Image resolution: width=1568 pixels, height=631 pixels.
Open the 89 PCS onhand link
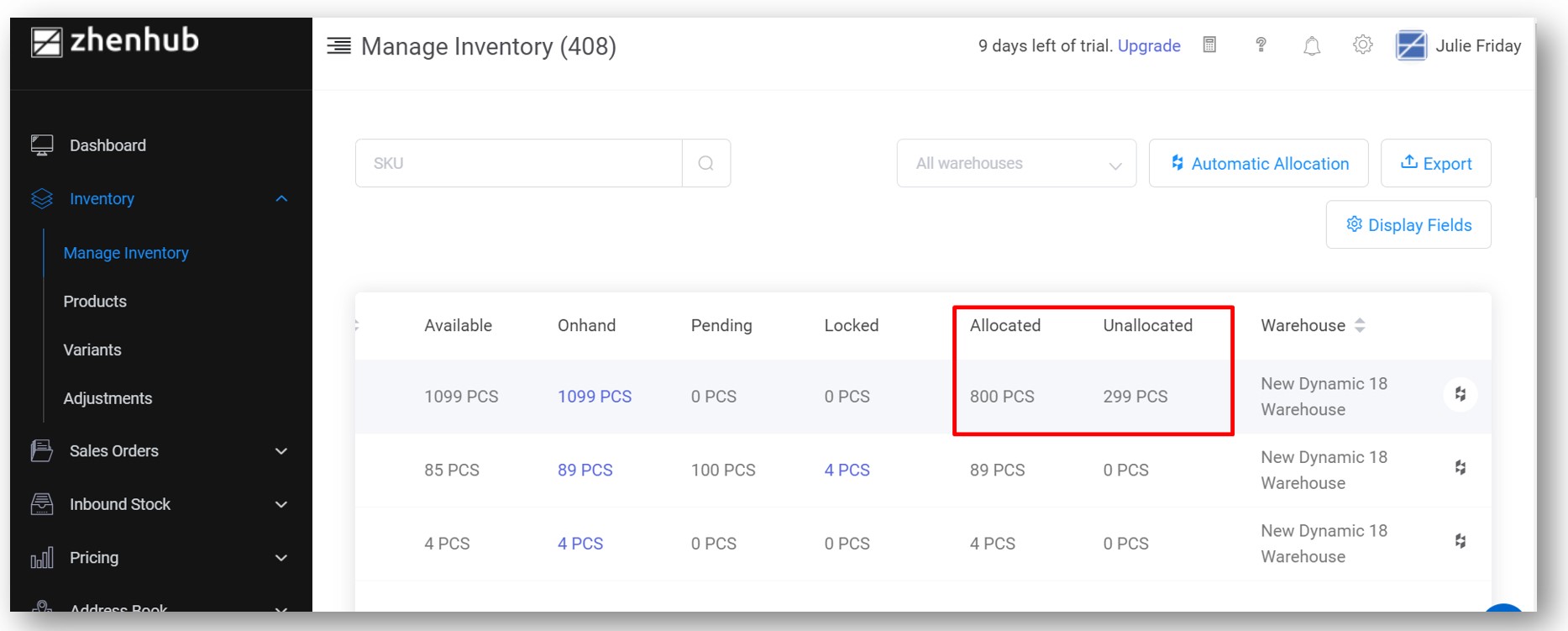[585, 470]
